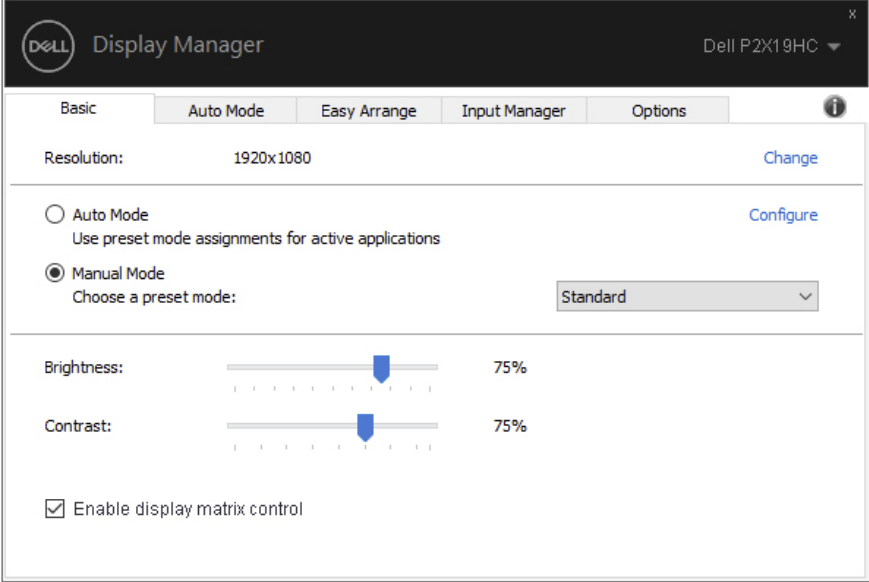Select the Auto Mode radio button
This screenshot has height=582, width=869.
point(55,215)
